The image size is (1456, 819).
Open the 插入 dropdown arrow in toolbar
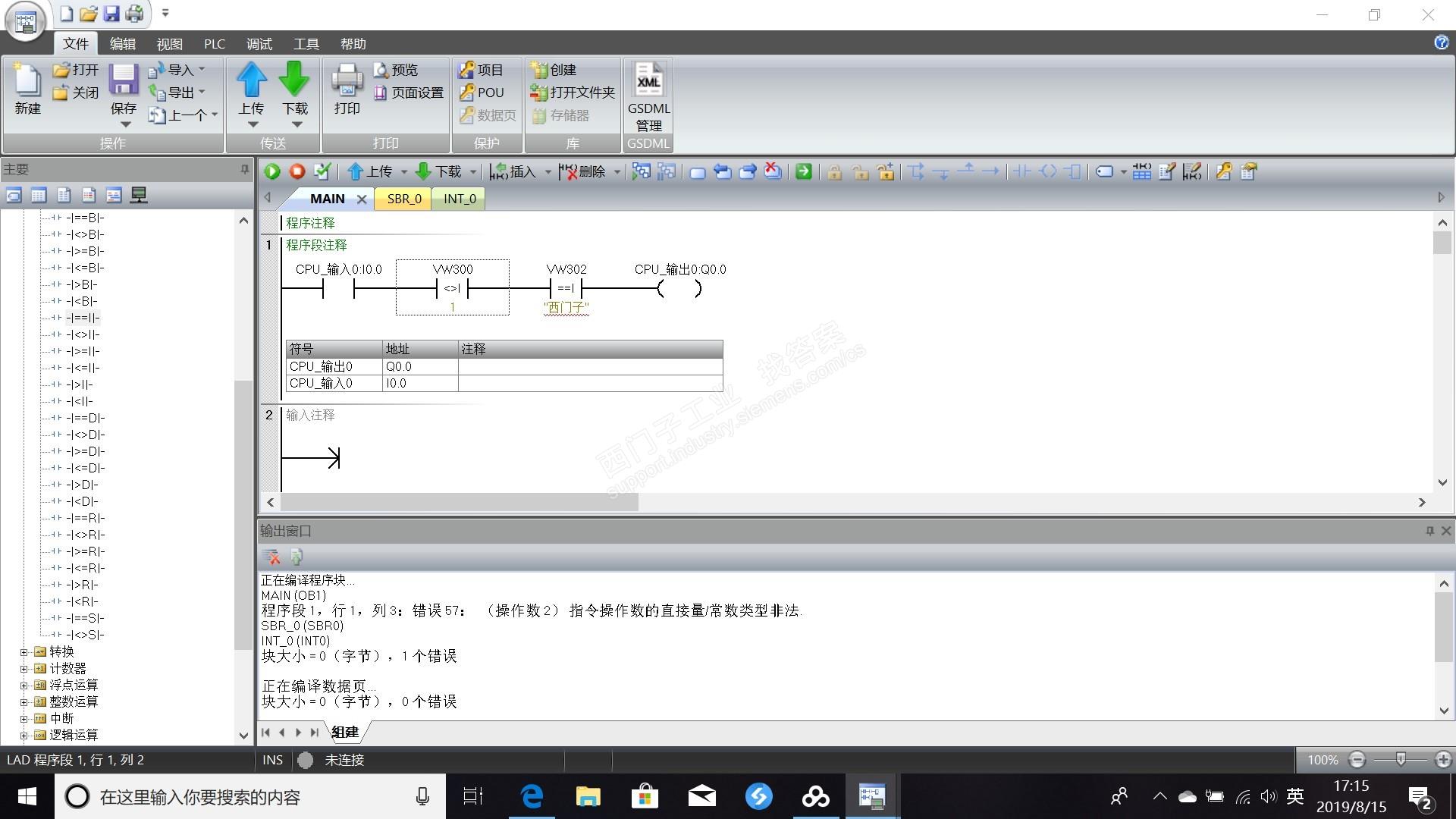point(548,172)
